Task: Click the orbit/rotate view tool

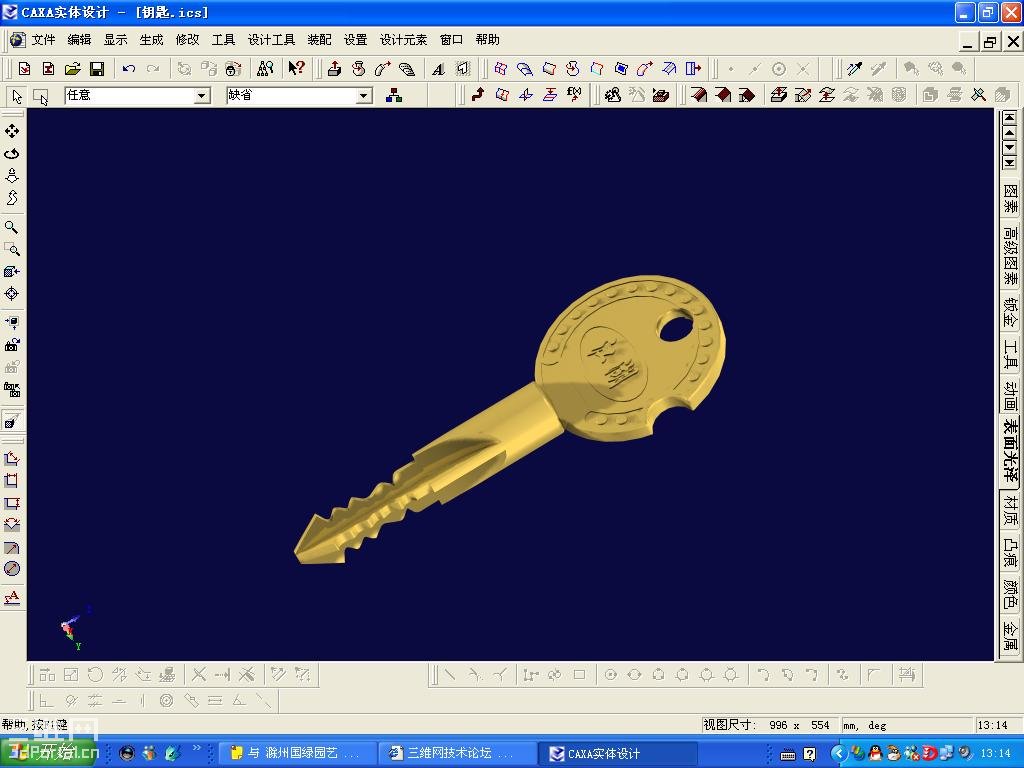Action: pyautogui.click(x=12, y=153)
